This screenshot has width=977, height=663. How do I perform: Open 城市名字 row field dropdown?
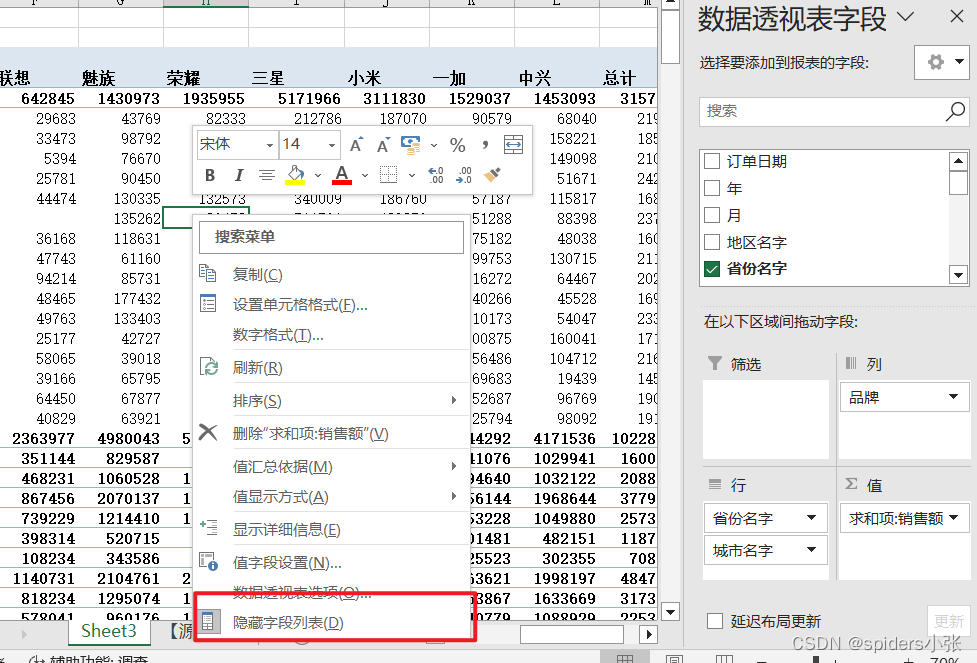pyautogui.click(x=811, y=550)
